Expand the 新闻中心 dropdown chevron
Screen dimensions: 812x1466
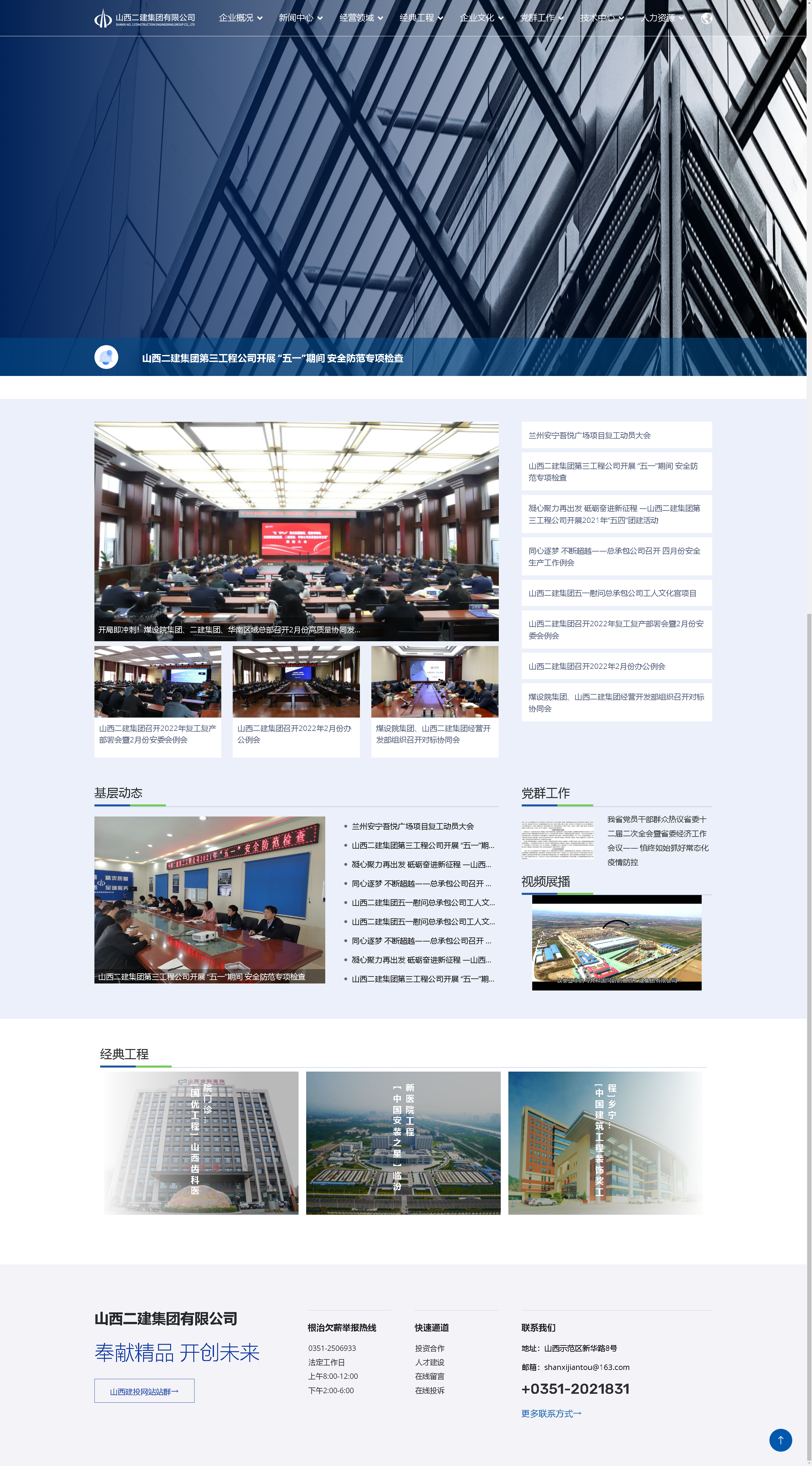pos(320,18)
